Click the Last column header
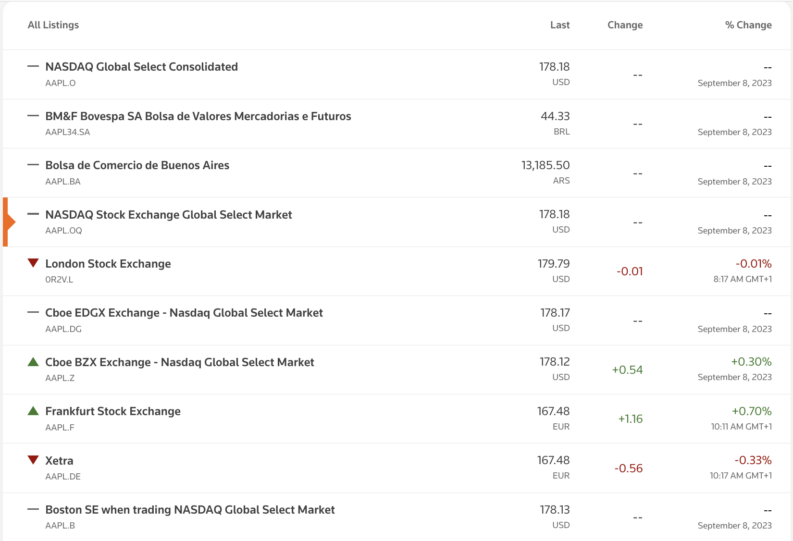The height and width of the screenshot is (541, 793). (x=560, y=25)
